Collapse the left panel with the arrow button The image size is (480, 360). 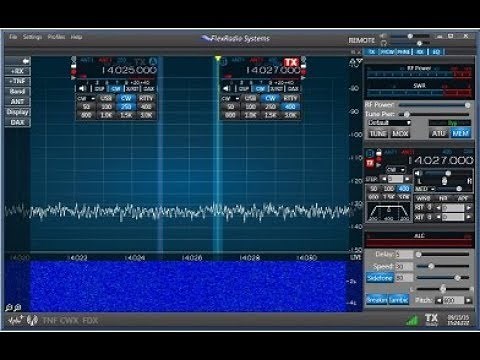tap(18, 61)
